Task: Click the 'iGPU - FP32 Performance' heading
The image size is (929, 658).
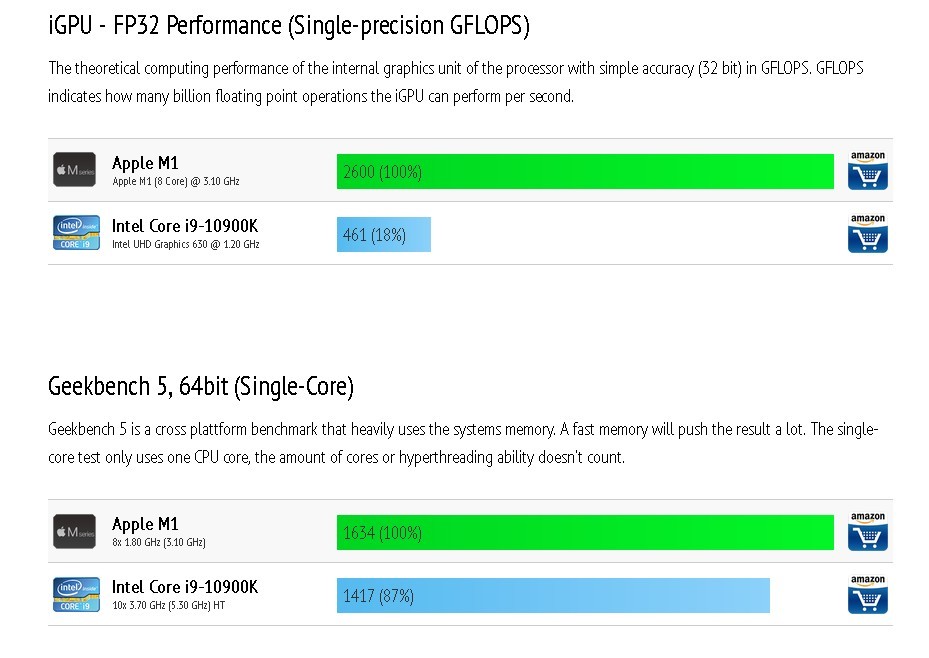Action: pyautogui.click(x=289, y=26)
